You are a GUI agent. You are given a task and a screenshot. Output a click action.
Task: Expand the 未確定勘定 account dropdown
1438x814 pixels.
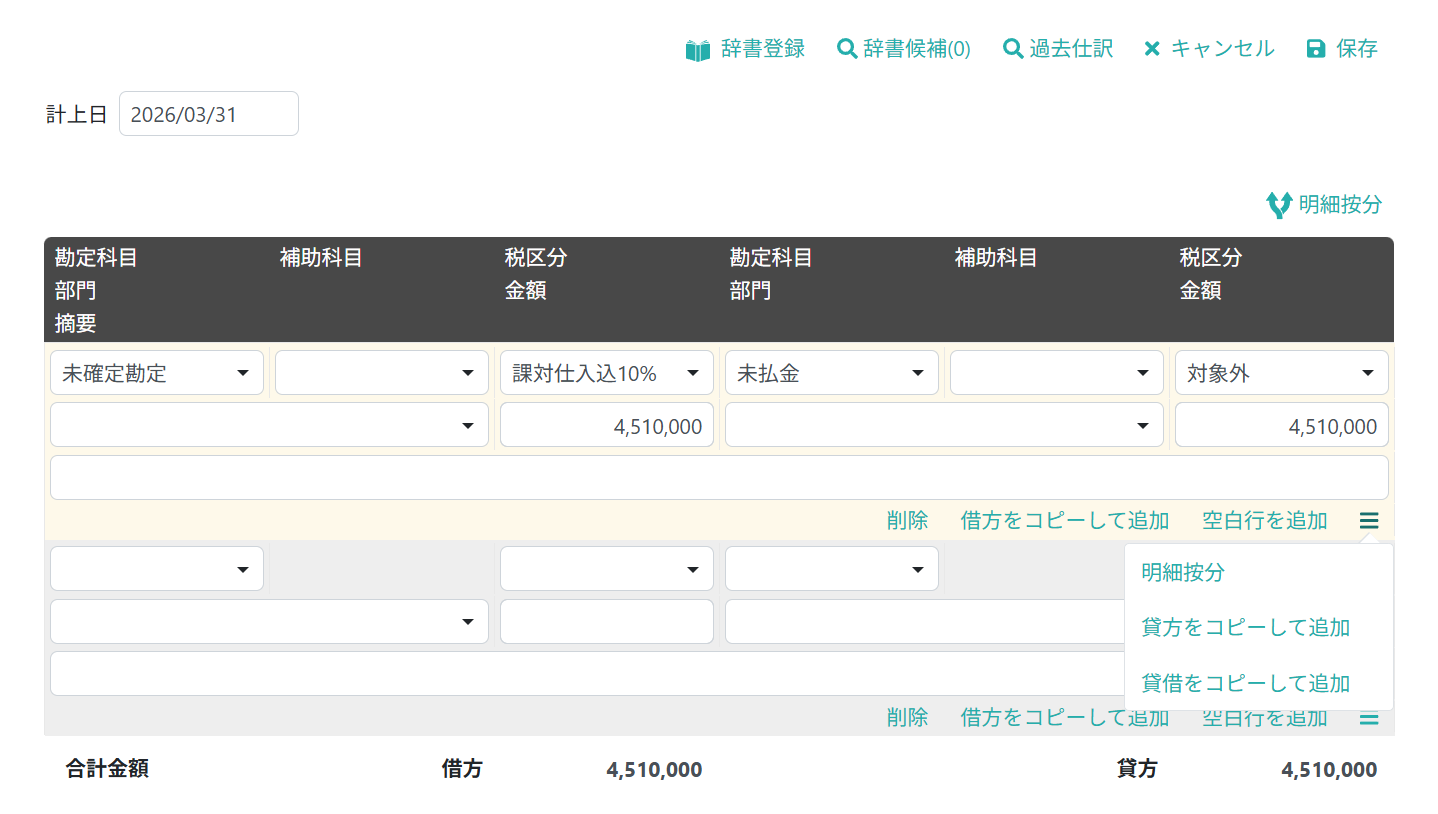157,373
